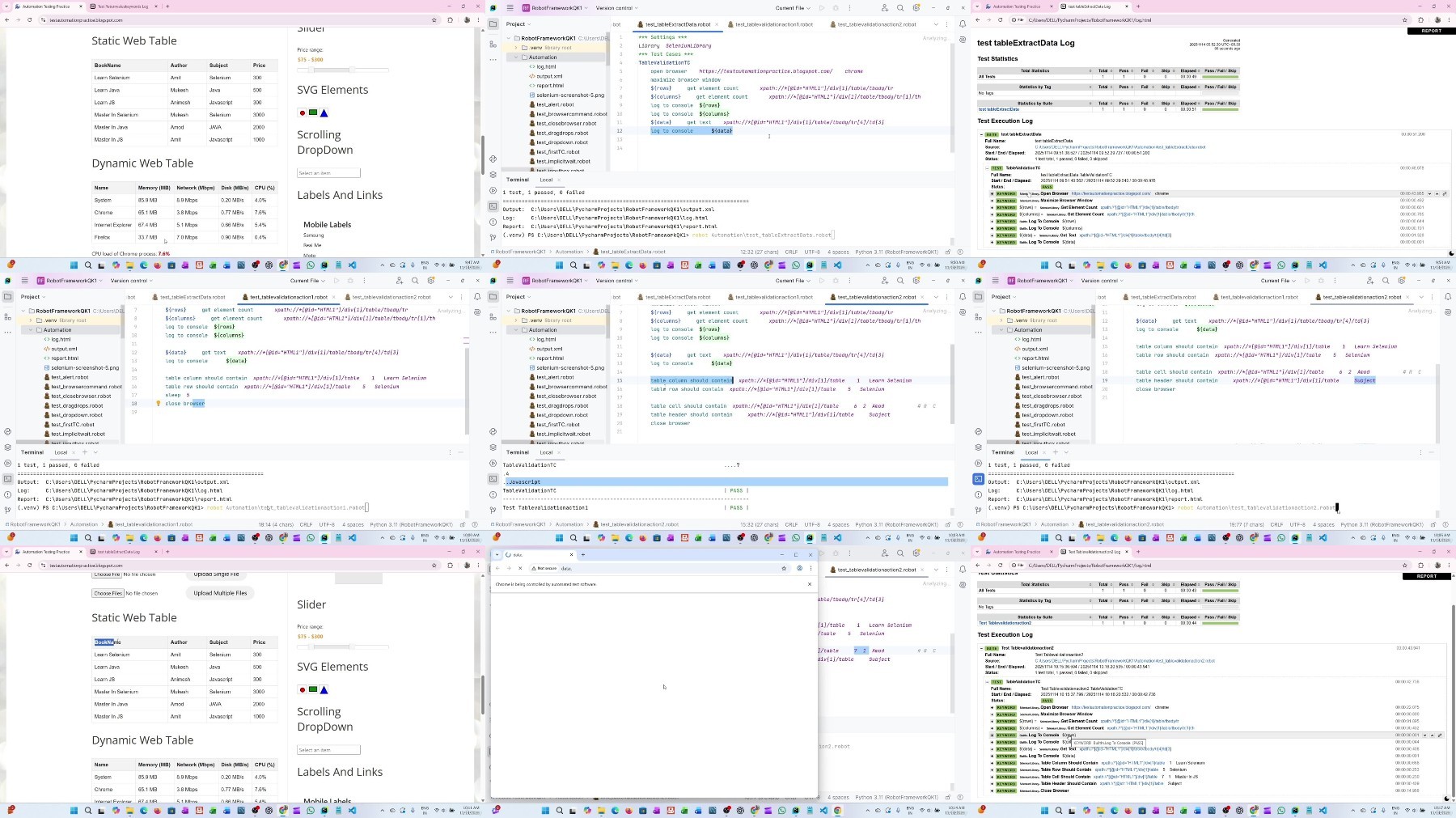Click Project folder icon in test_tableExtractData.robot PyCharm window
This screenshot has height=818, width=1456.
click(493, 24)
